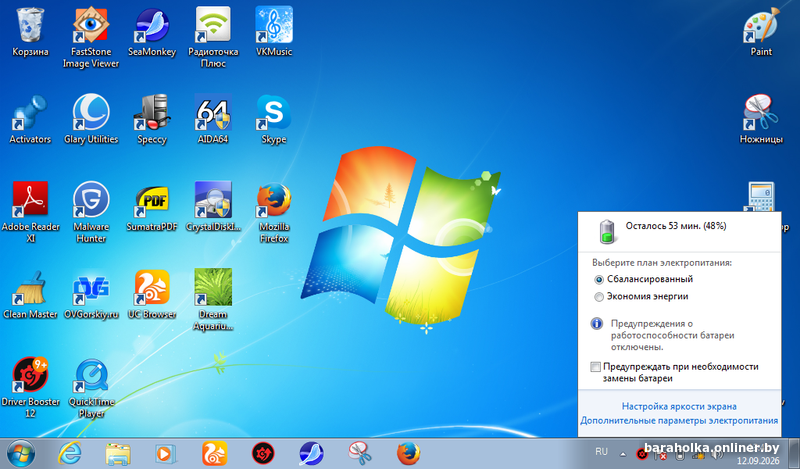
Task: Open FastStone Image Viewer shortcut
Action: (x=91, y=37)
